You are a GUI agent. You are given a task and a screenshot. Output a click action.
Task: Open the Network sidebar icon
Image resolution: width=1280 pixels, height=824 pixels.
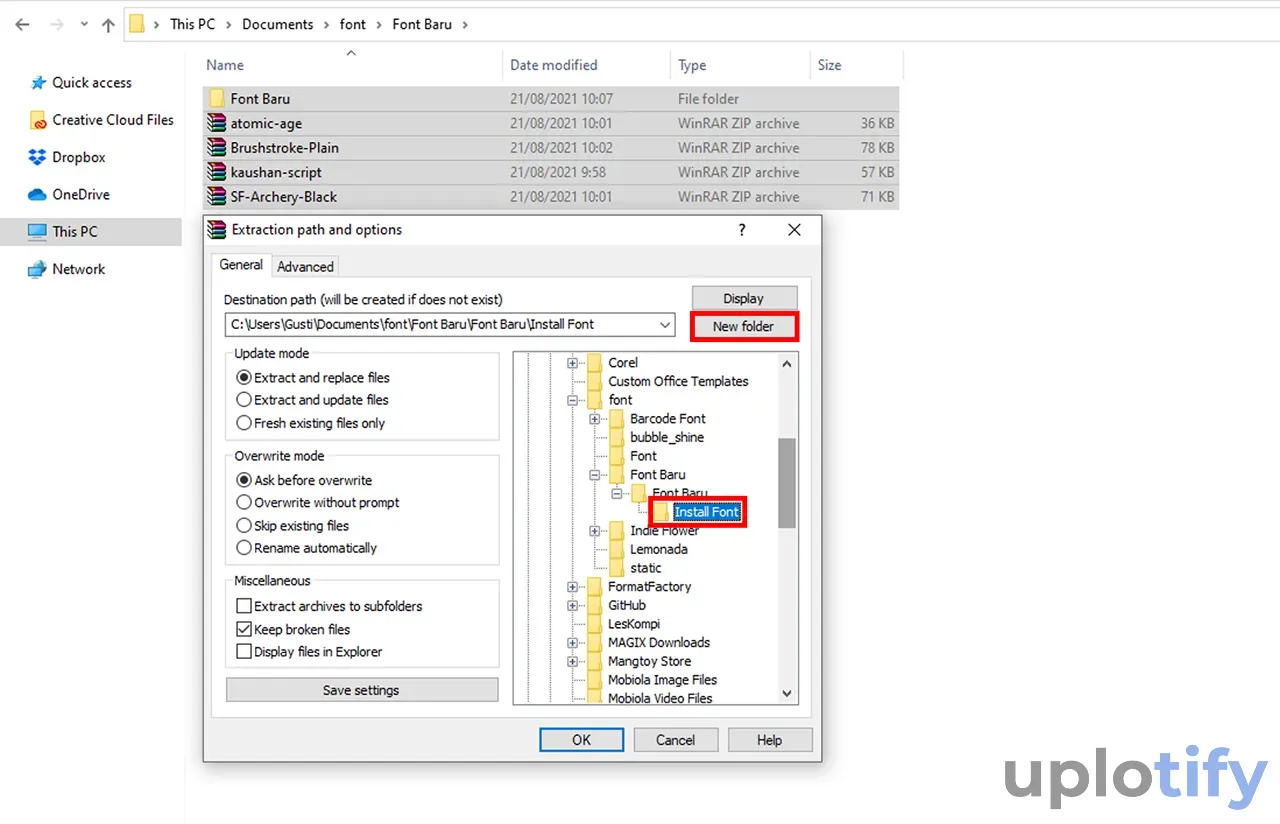pos(38,269)
